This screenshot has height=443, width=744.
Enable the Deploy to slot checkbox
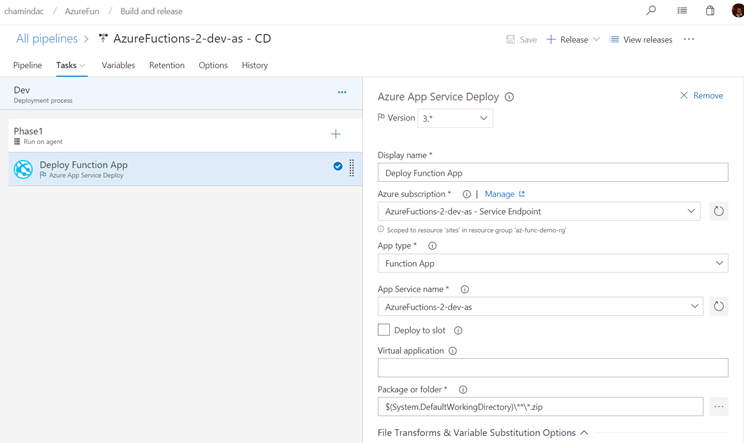[384, 330]
